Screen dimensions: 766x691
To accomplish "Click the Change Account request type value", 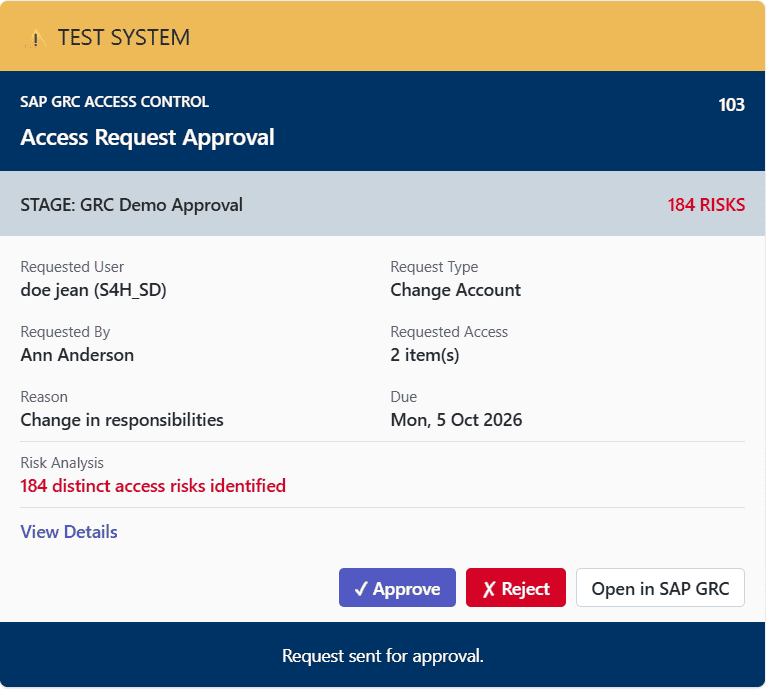I will pos(455,290).
